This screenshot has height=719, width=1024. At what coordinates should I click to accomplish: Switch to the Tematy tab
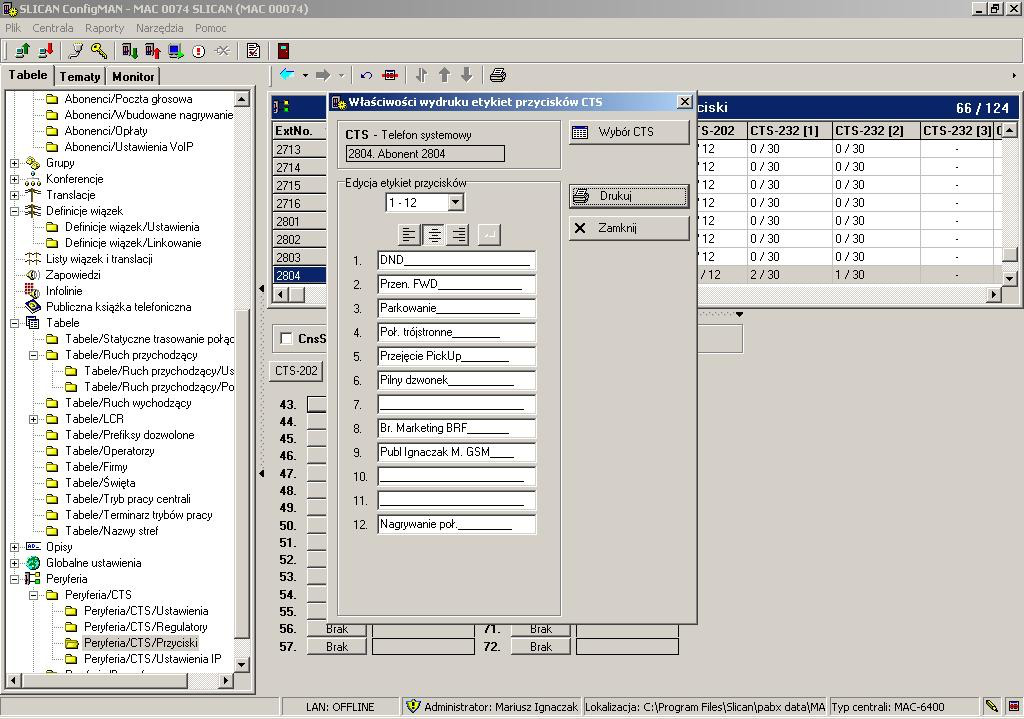(80, 76)
